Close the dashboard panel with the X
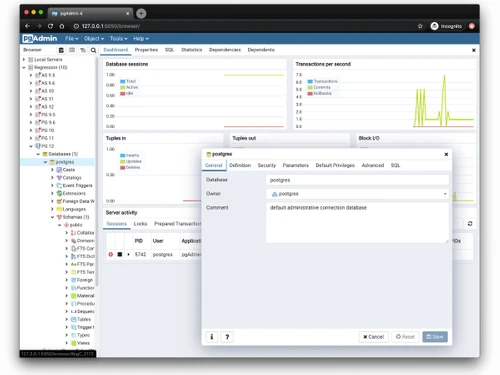500x375 pixels. tap(474, 50)
